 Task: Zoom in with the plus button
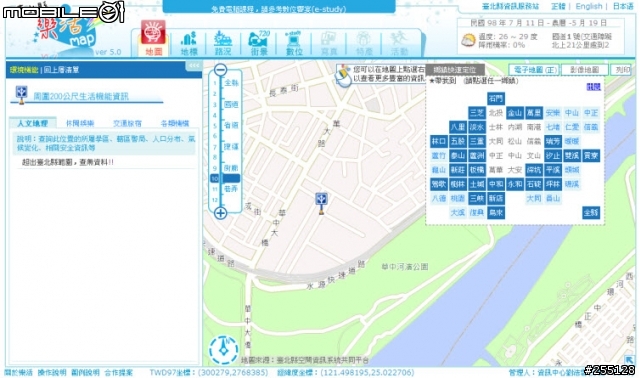coord(220,213)
